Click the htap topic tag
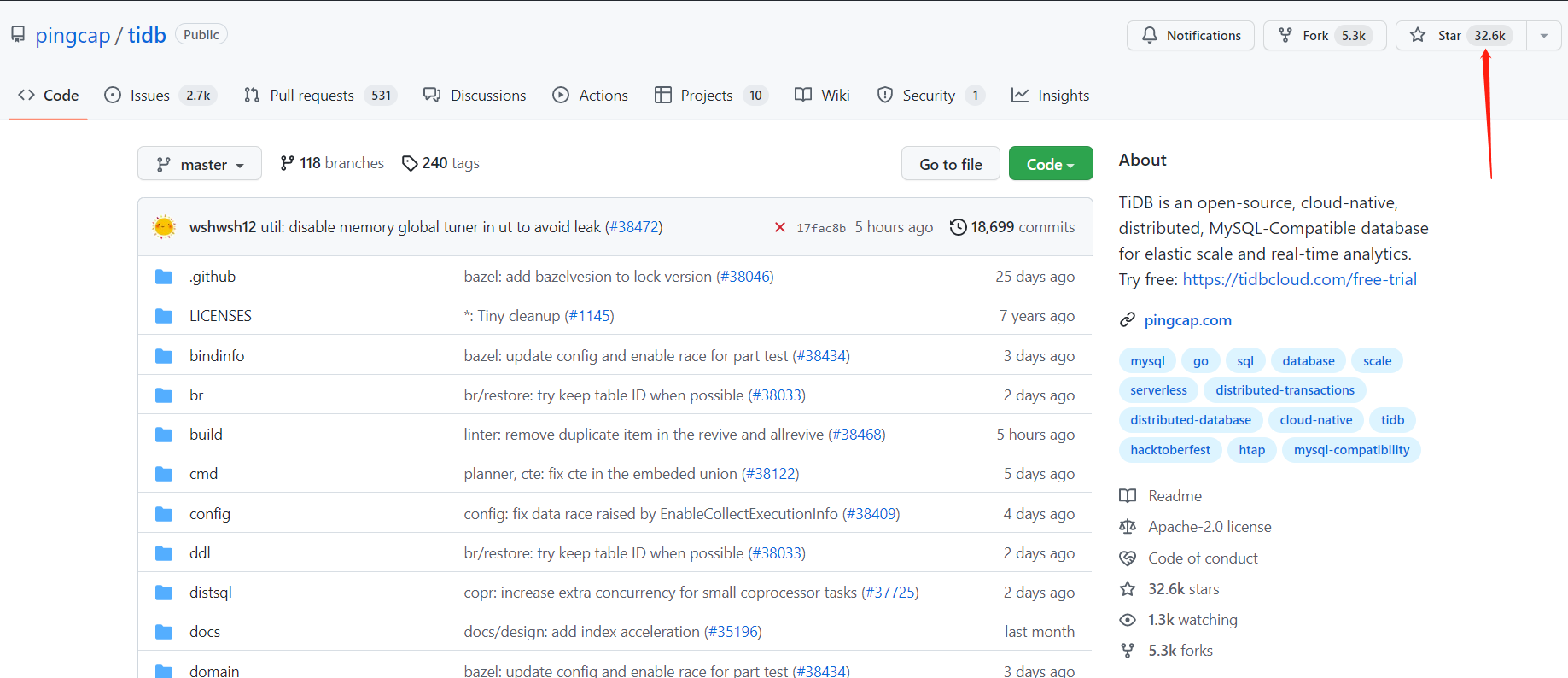 coord(1252,450)
